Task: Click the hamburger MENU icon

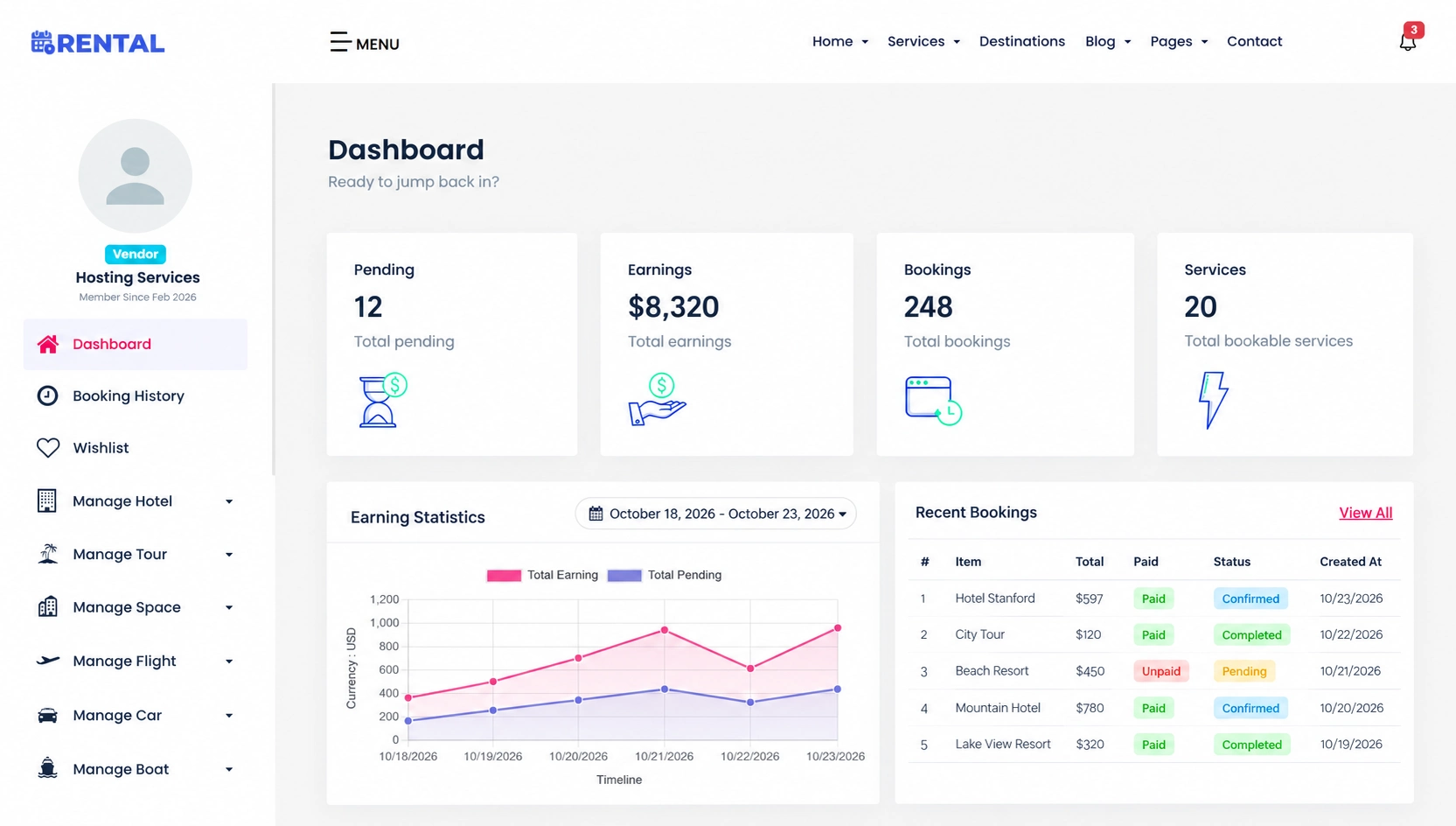Action: [340, 42]
